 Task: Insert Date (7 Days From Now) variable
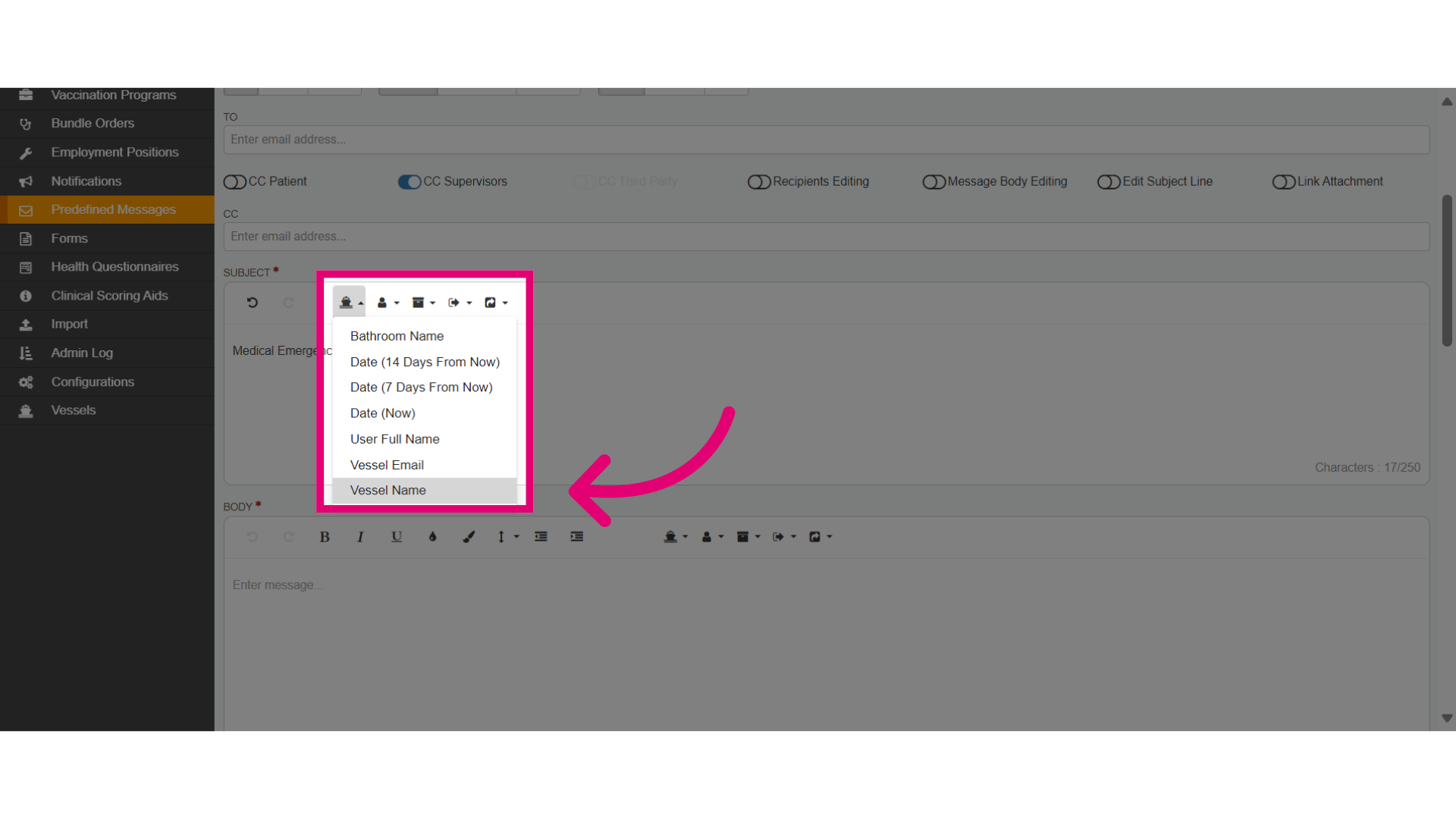click(425, 388)
